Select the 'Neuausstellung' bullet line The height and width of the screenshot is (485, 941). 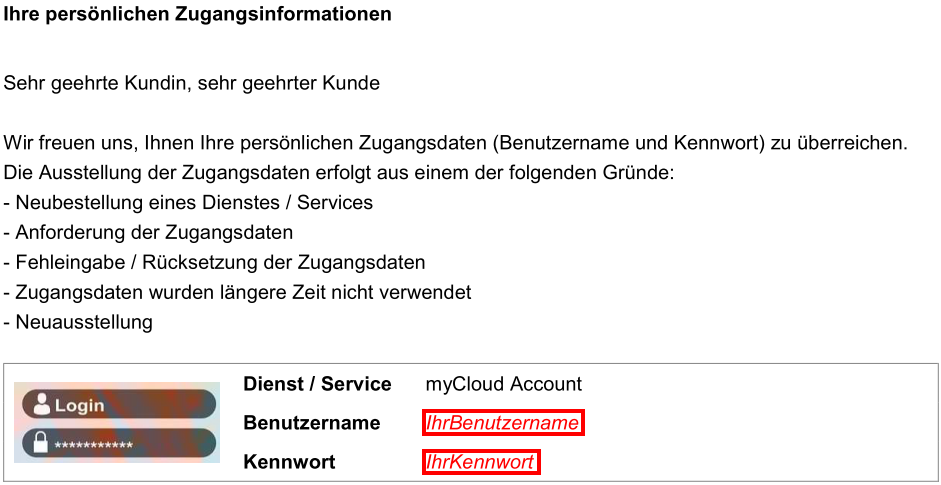click(x=79, y=322)
